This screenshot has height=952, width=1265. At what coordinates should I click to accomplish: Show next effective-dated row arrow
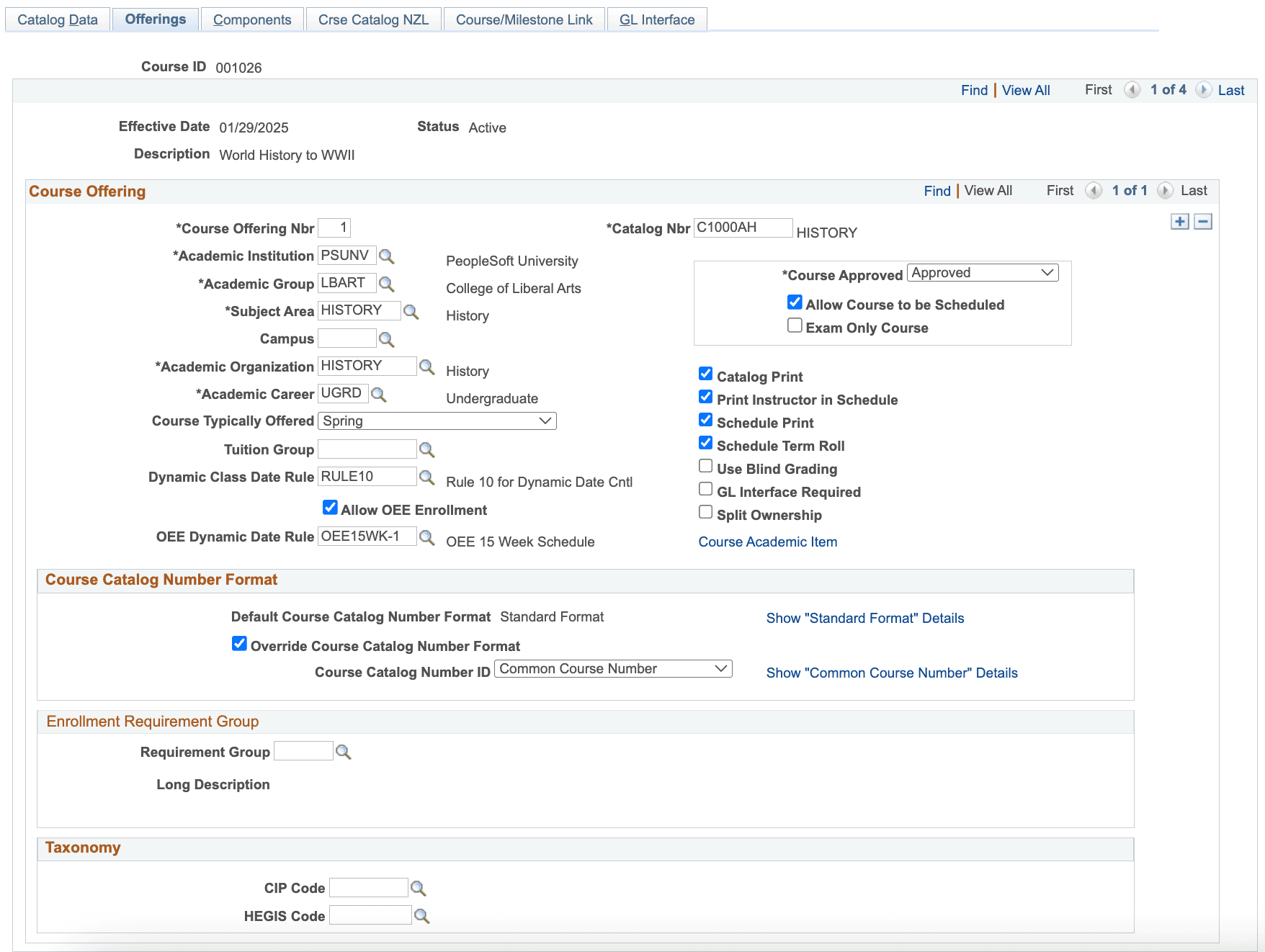1203,90
